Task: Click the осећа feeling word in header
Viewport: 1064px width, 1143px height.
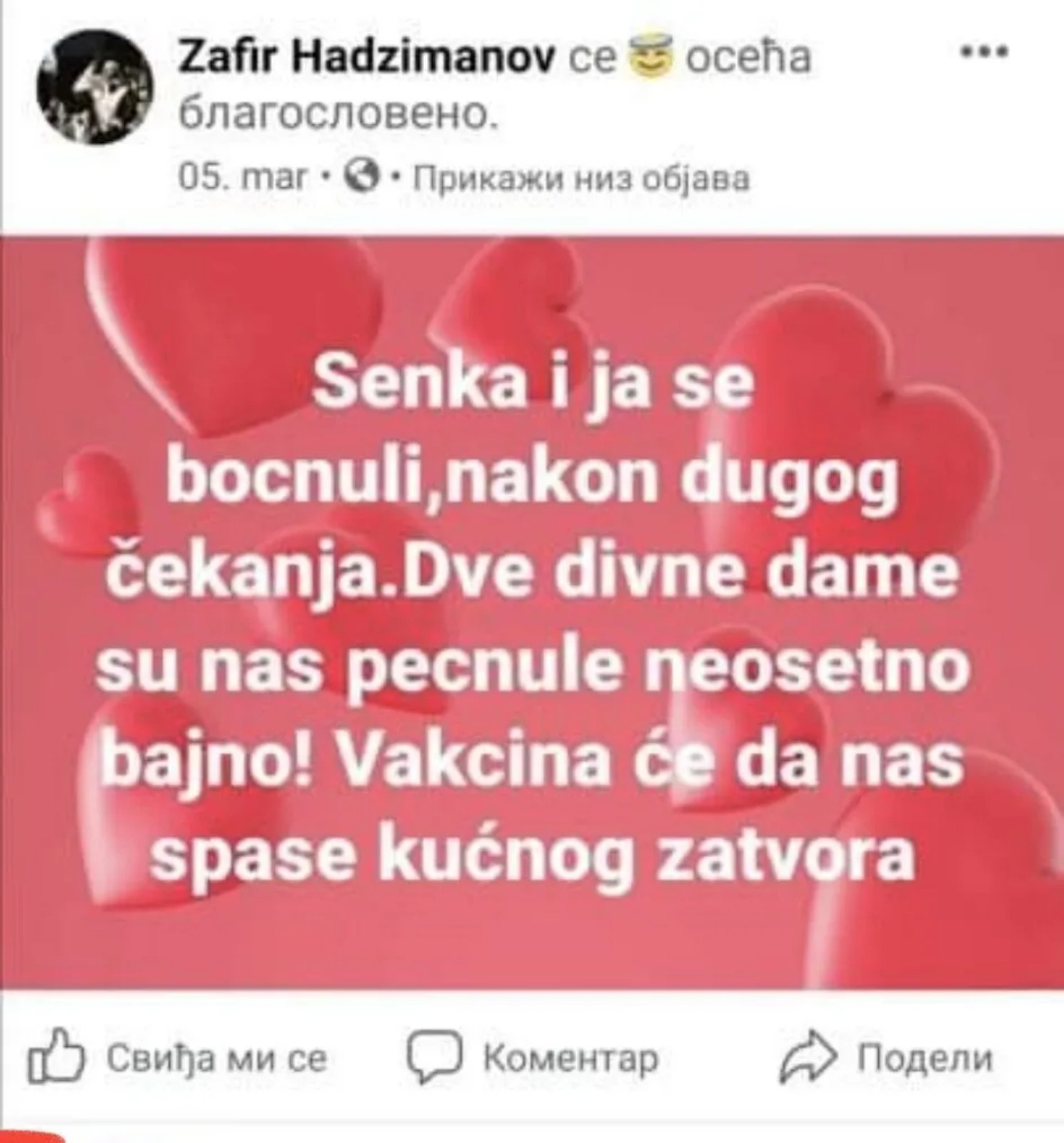Action: (748, 57)
